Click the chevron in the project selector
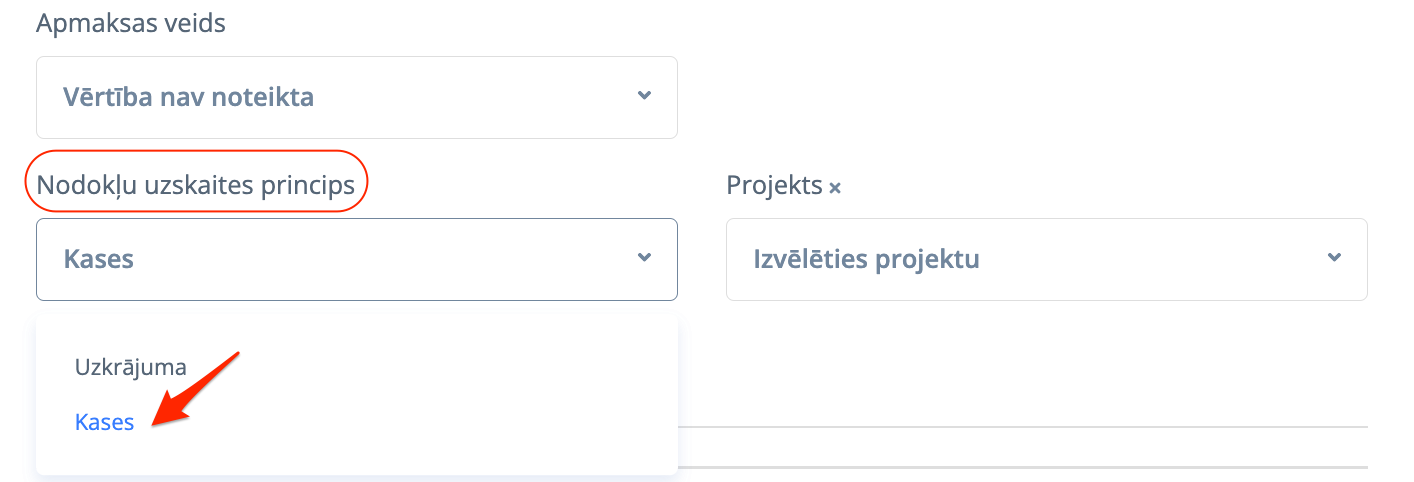The height and width of the screenshot is (482, 1414). (1334, 258)
